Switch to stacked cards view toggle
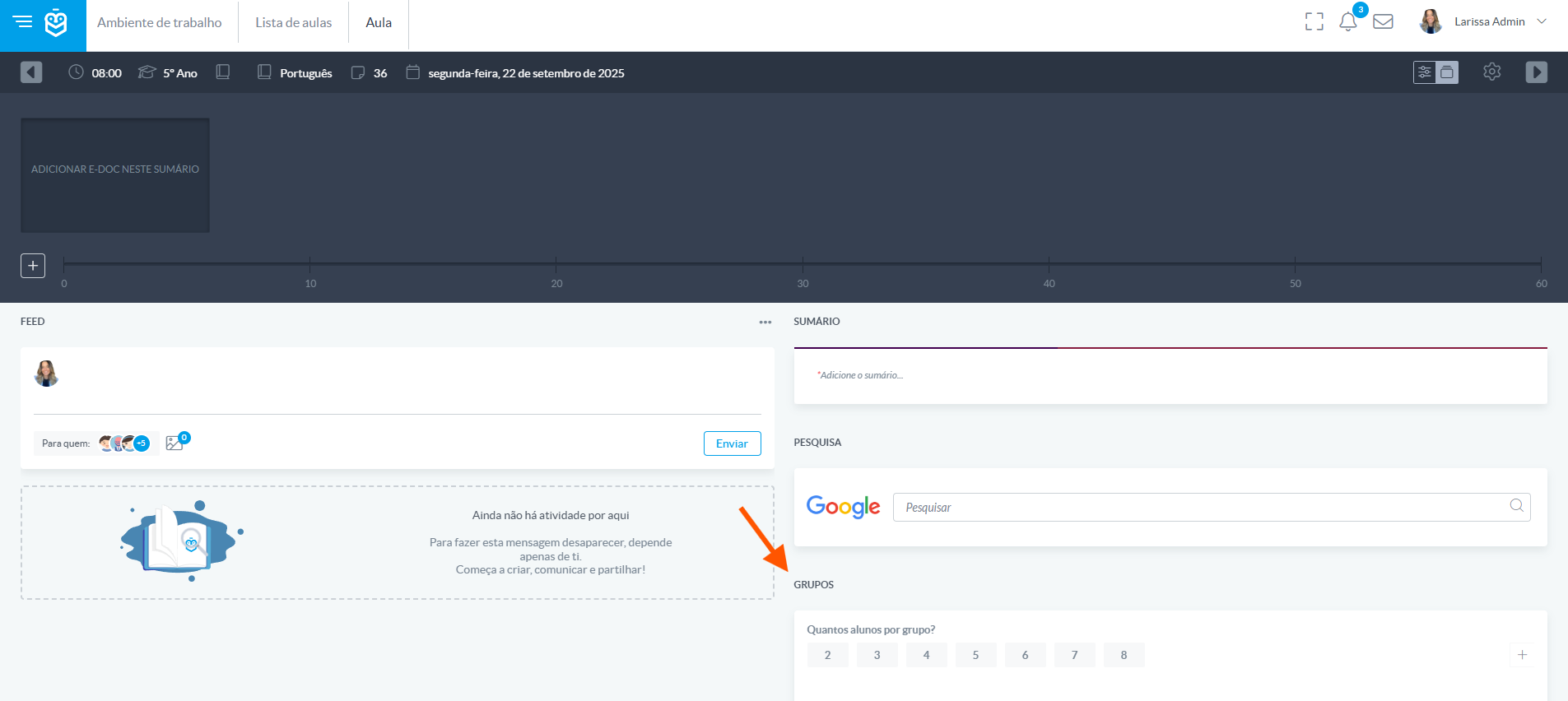The height and width of the screenshot is (701, 1568). [x=1447, y=72]
